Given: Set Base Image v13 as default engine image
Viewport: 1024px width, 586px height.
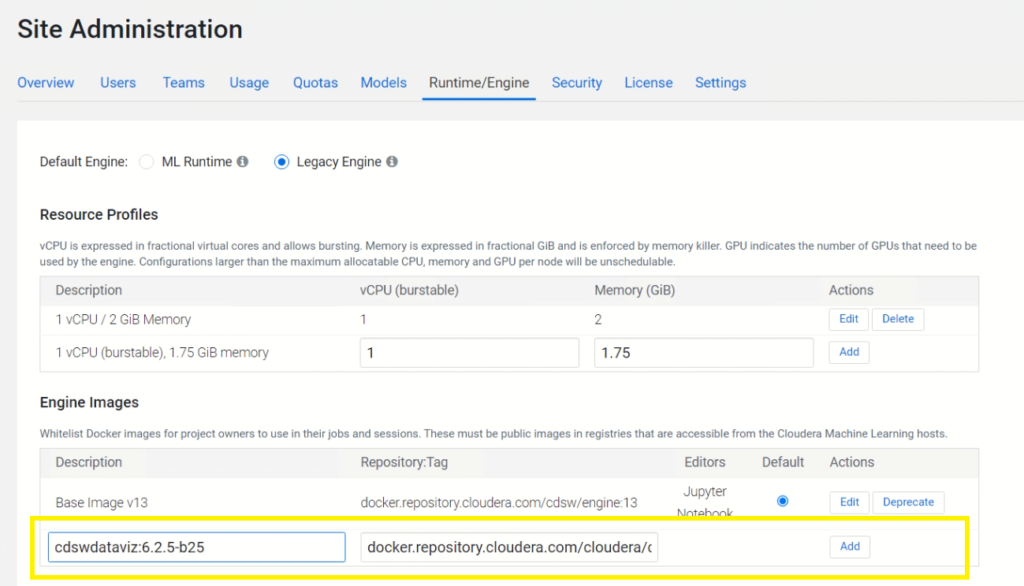Looking at the screenshot, I should 782,501.
